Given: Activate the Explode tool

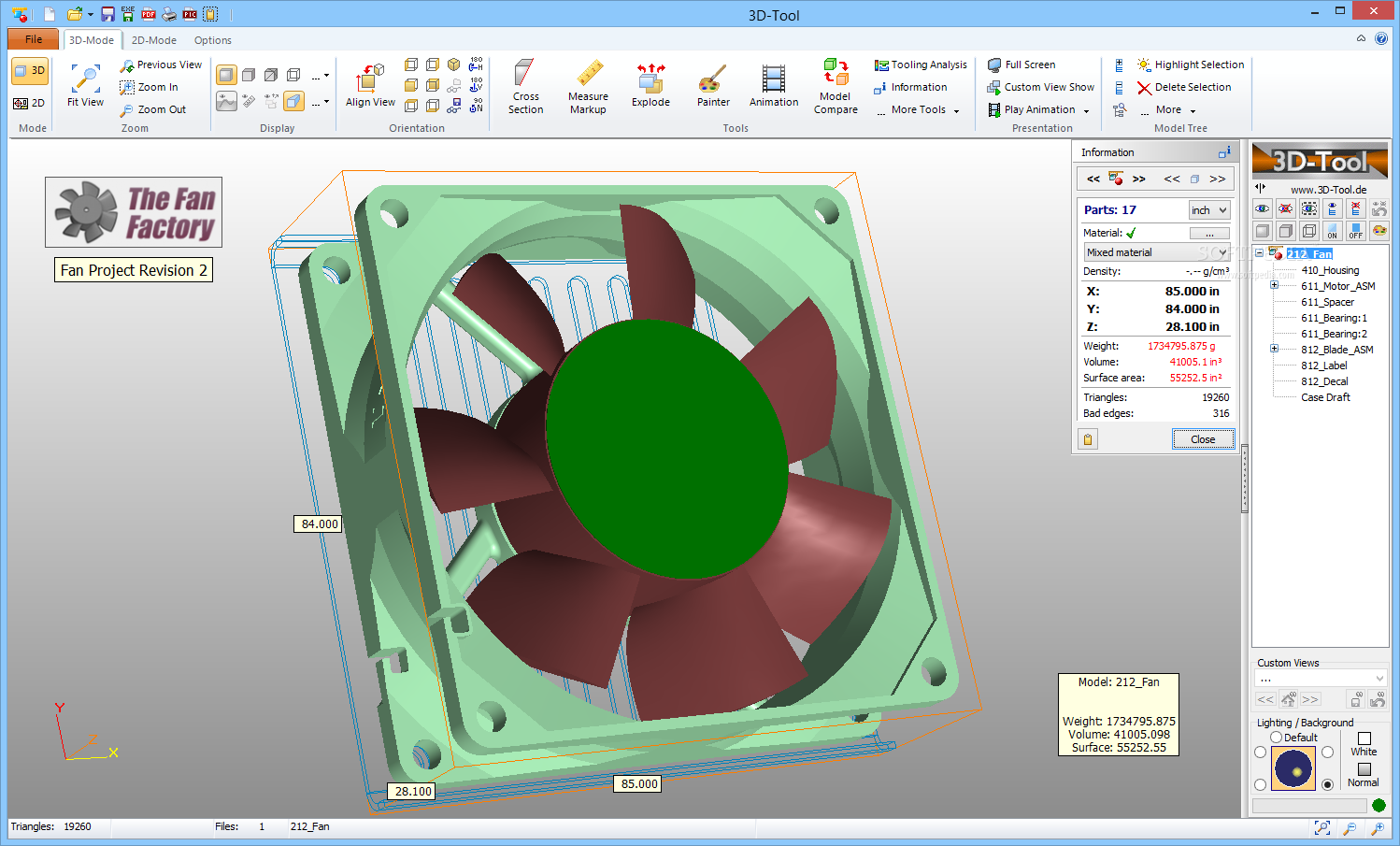Looking at the screenshot, I should [650, 85].
